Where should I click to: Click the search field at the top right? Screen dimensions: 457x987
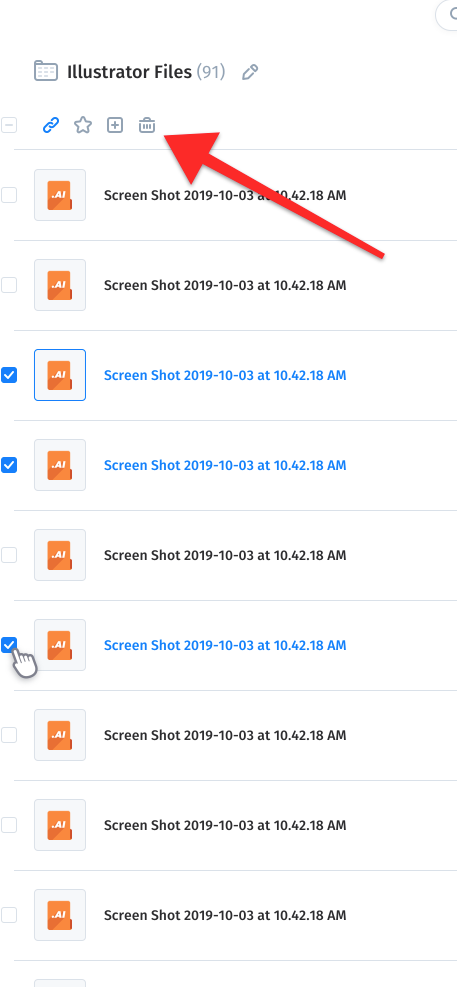[x=446, y=16]
